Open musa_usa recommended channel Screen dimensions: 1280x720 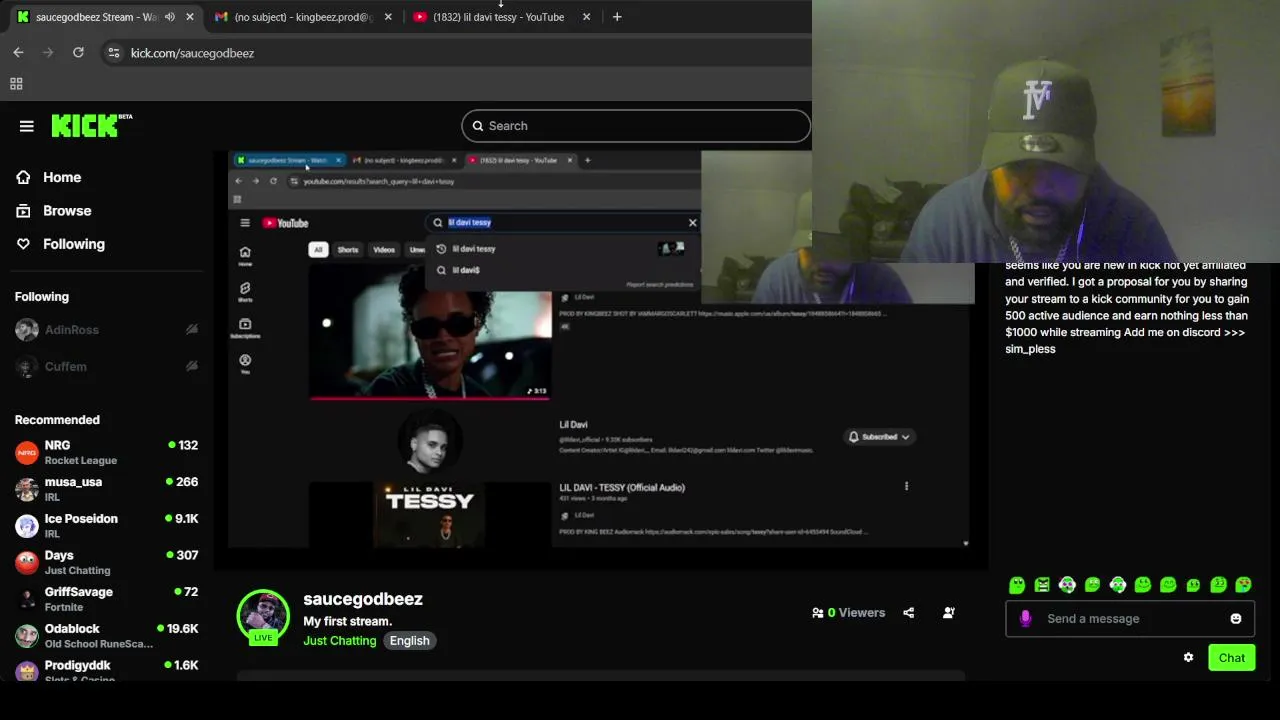pyautogui.click(x=106, y=489)
